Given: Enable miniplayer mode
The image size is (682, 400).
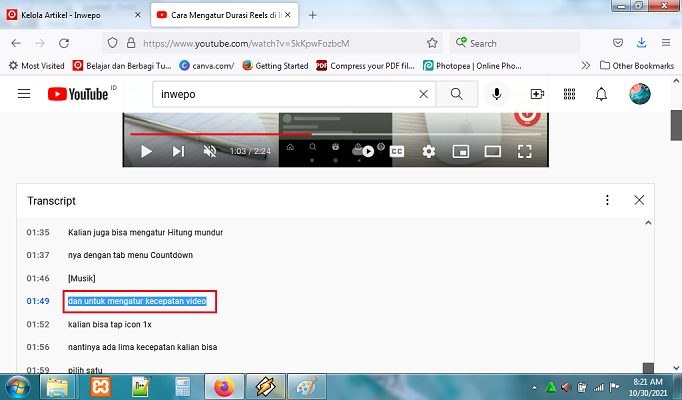Looking at the screenshot, I should (461, 151).
